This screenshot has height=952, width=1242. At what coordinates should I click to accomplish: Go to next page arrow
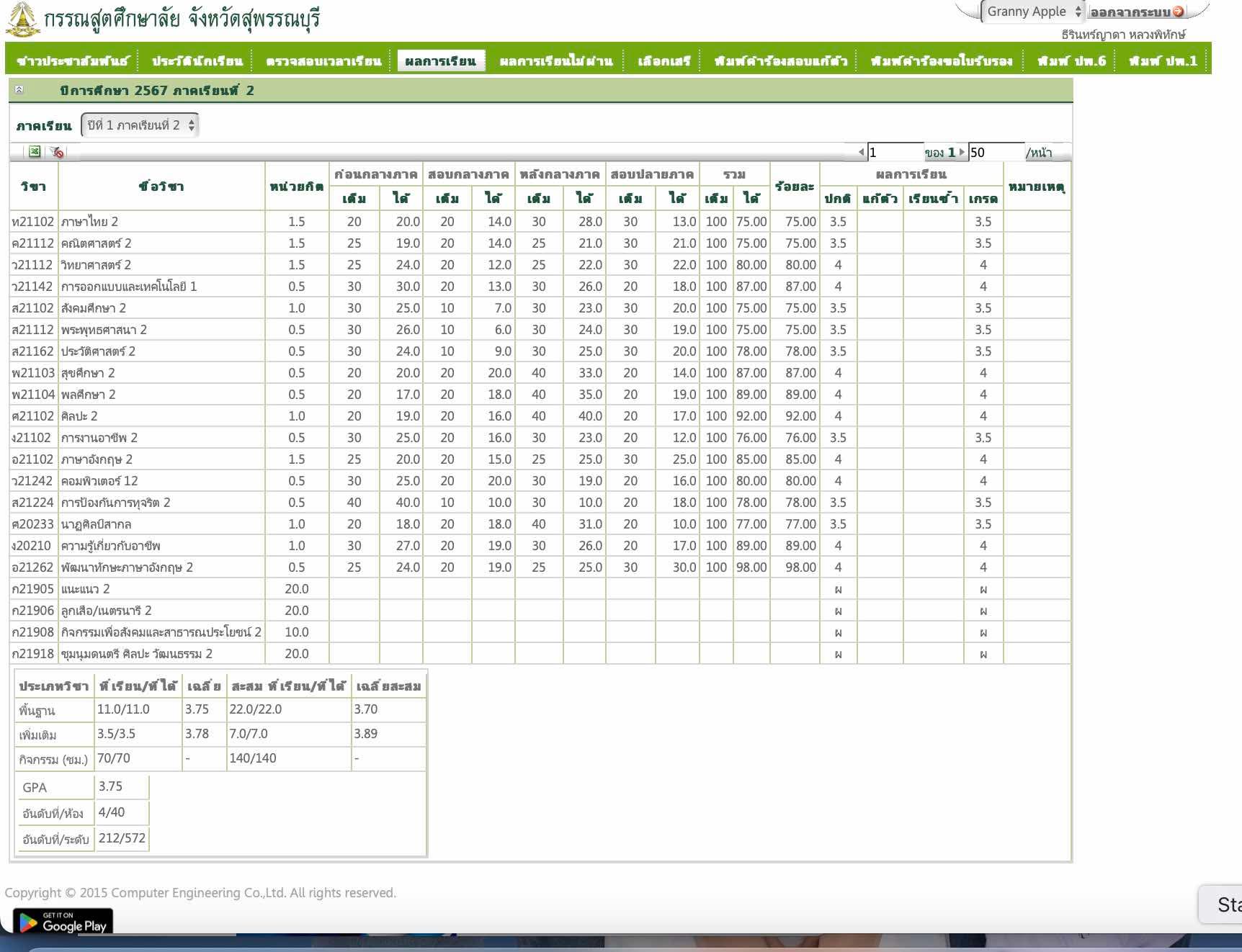[x=962, y=152]
